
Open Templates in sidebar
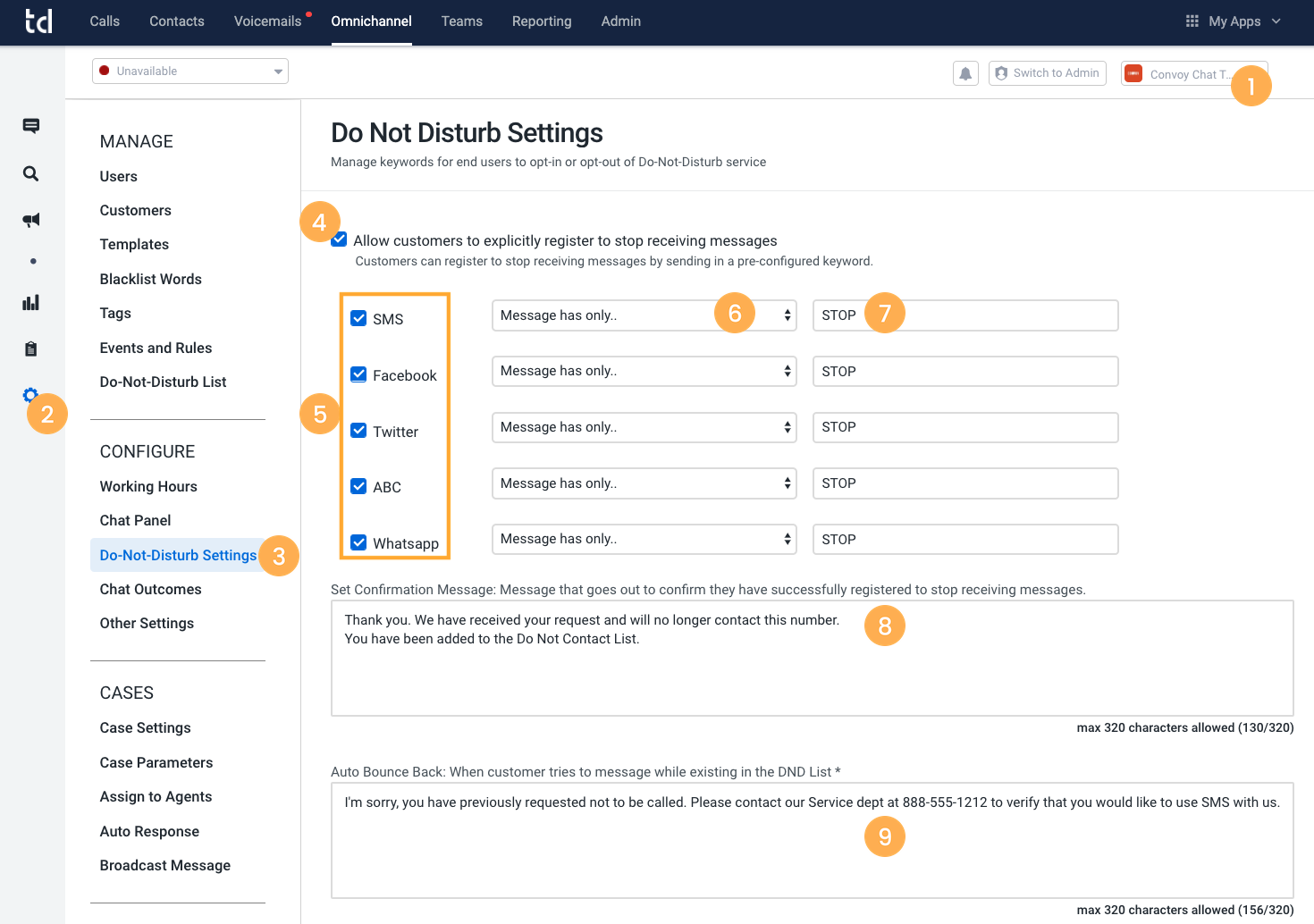(134, 244)
